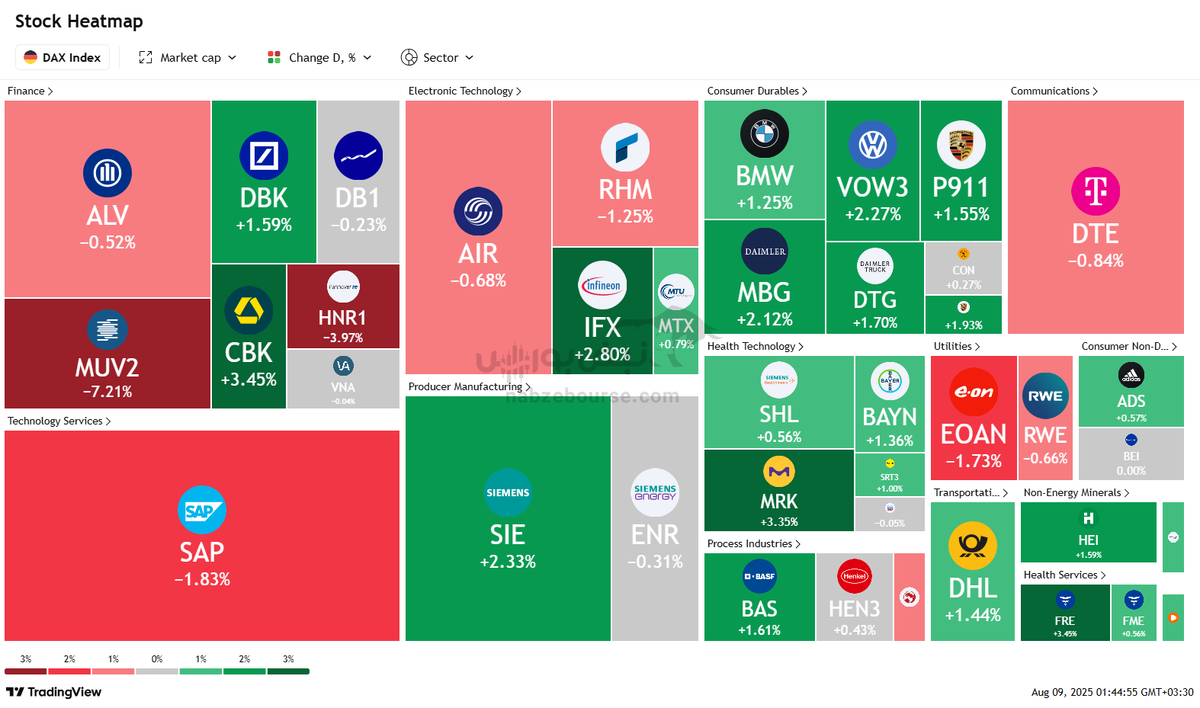Click the +2.80% change value on IFX

(x=601, y=354)
